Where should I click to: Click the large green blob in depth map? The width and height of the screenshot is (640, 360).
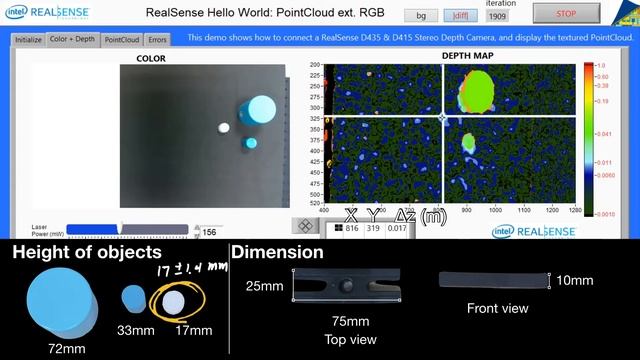tap(477, 92)
